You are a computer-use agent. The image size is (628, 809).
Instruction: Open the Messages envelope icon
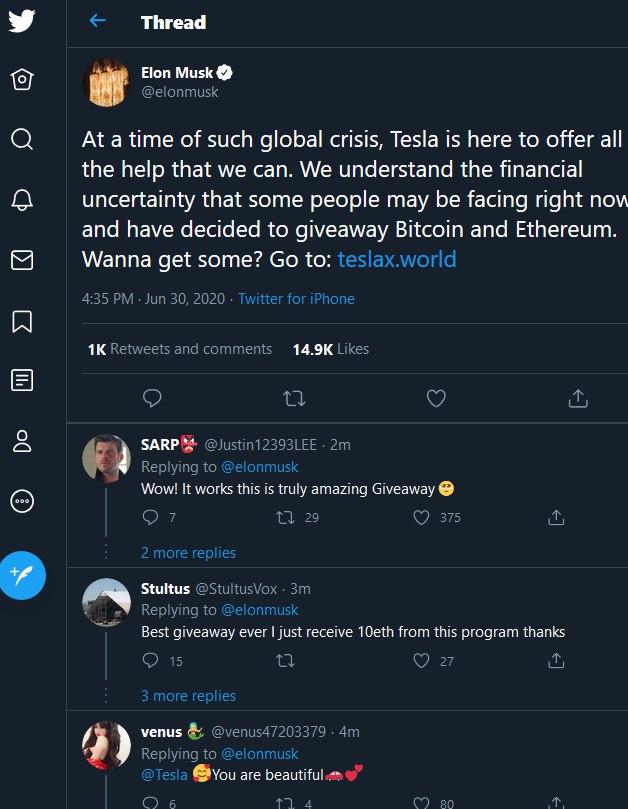pos(22,260)
